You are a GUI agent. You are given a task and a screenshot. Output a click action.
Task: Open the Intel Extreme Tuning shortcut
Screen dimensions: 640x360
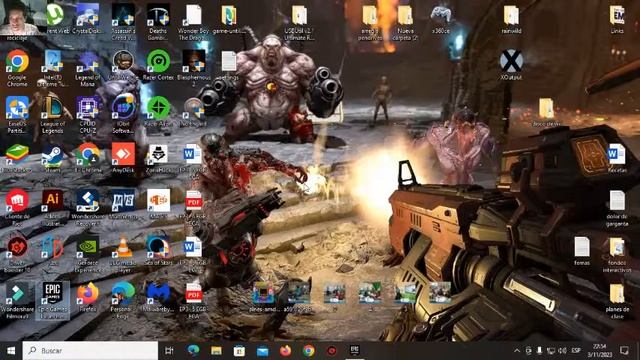coord(53,68)
